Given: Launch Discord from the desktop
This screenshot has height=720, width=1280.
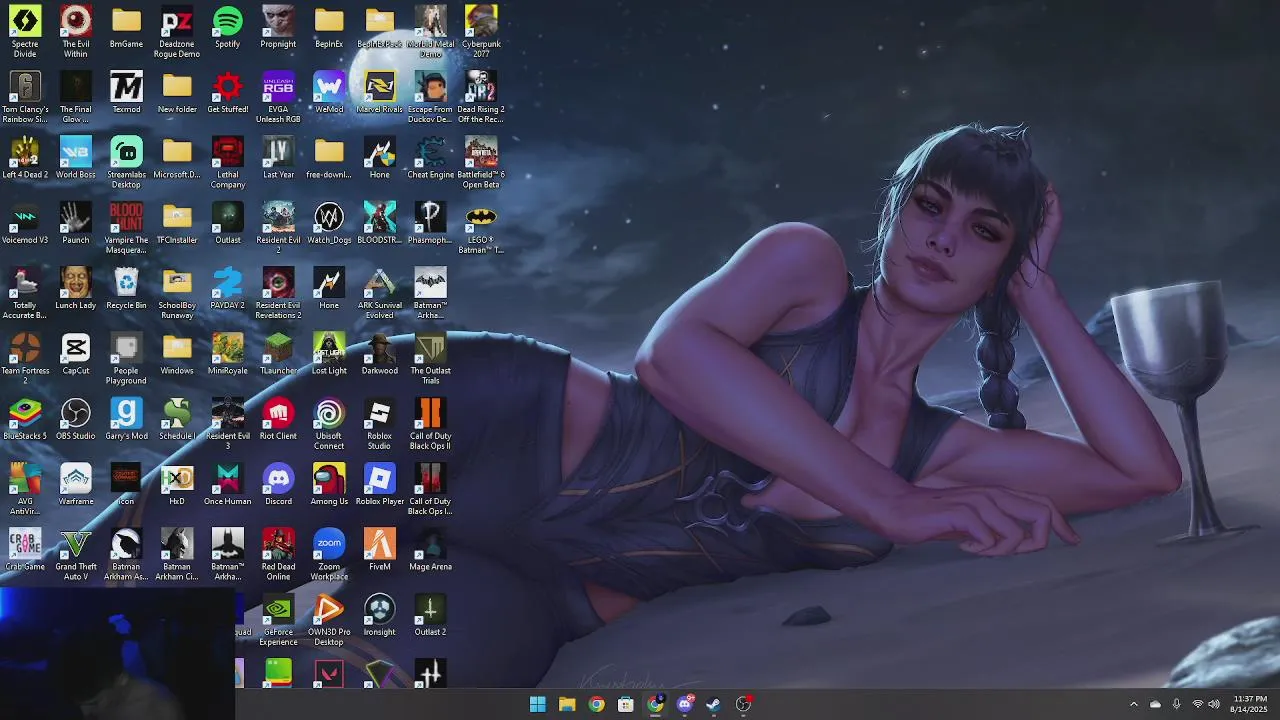Looking at the screenshot, I should point(278,484).
